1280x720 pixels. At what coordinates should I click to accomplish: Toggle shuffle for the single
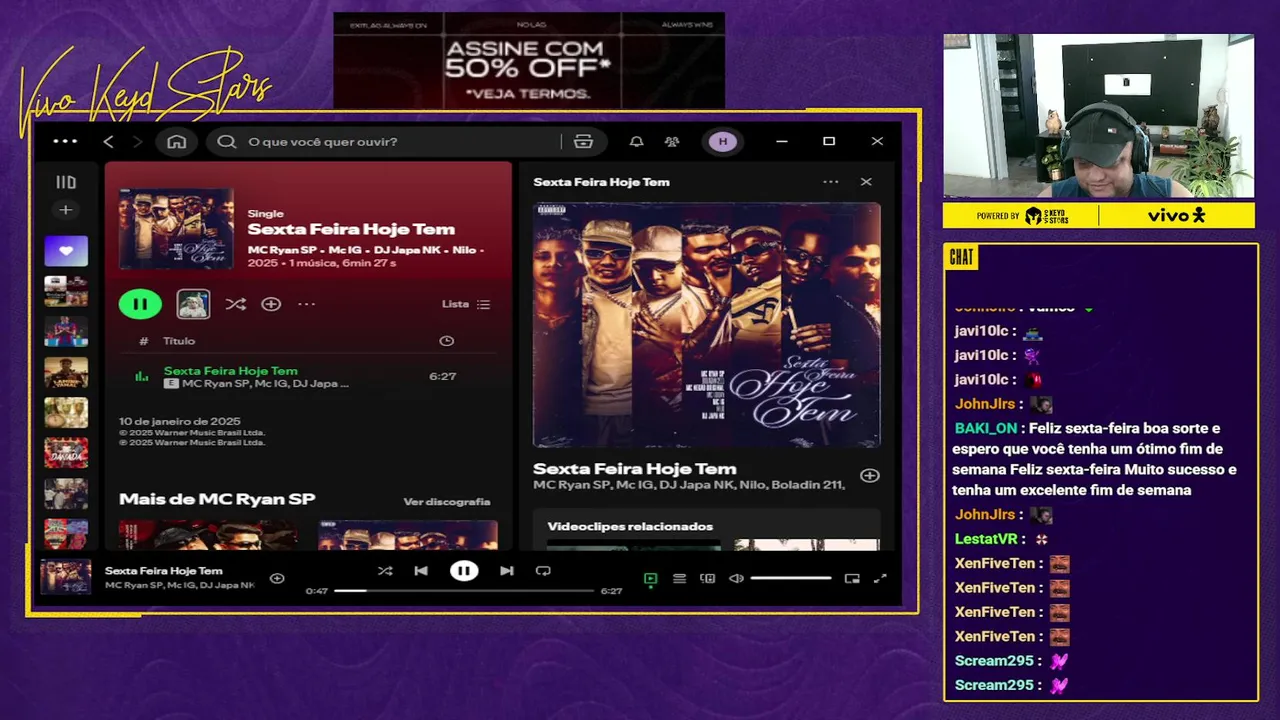[236, 304]
